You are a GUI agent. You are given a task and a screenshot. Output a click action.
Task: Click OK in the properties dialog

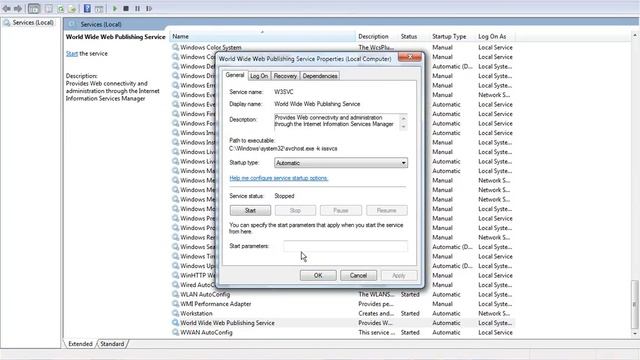coord(318,276)
